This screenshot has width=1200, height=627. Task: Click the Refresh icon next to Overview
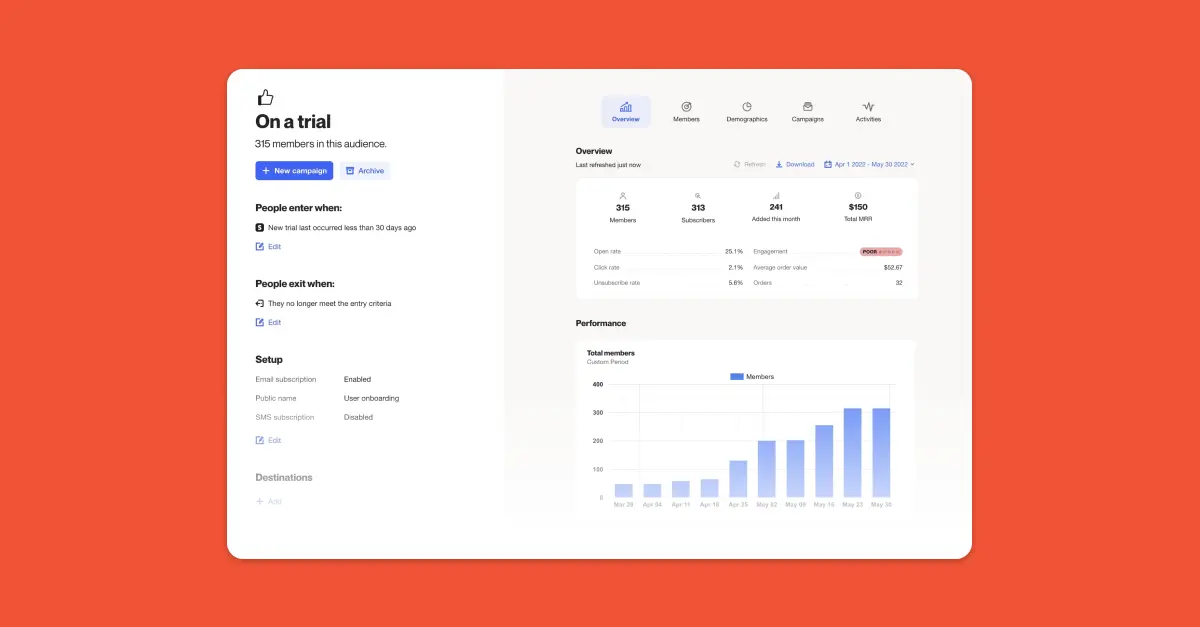738,163
